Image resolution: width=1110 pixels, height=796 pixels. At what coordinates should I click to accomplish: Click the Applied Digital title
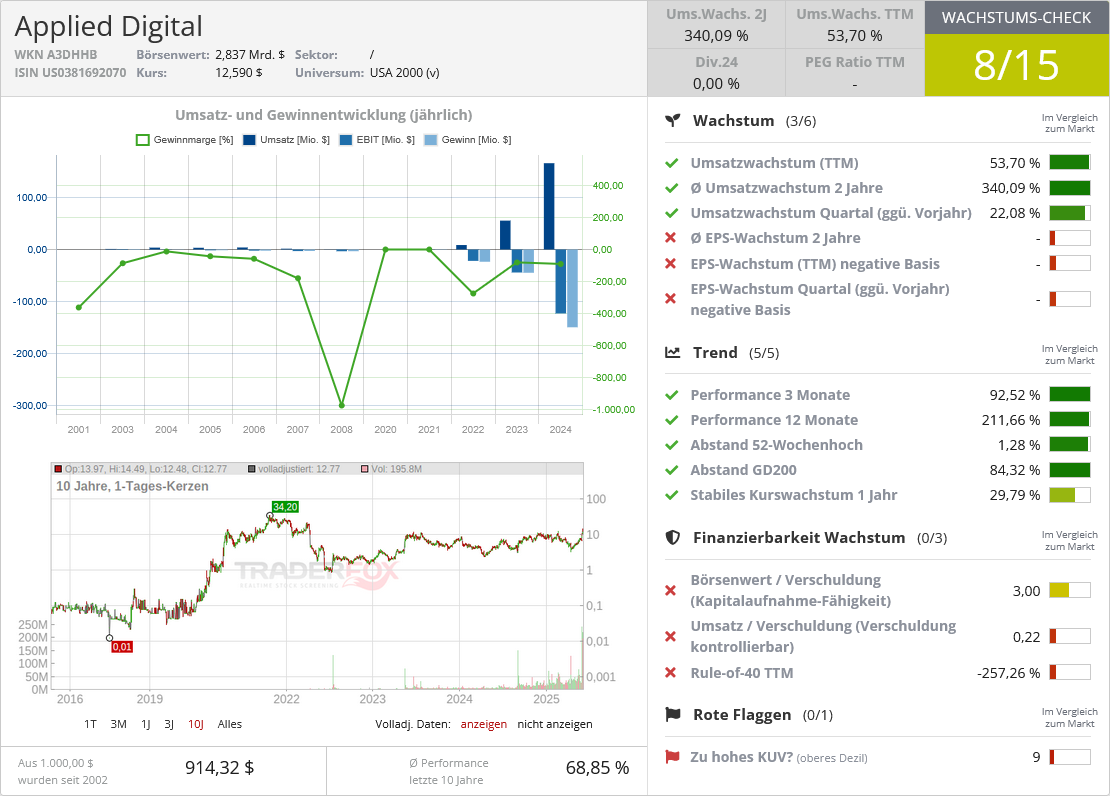coord(108,26)
